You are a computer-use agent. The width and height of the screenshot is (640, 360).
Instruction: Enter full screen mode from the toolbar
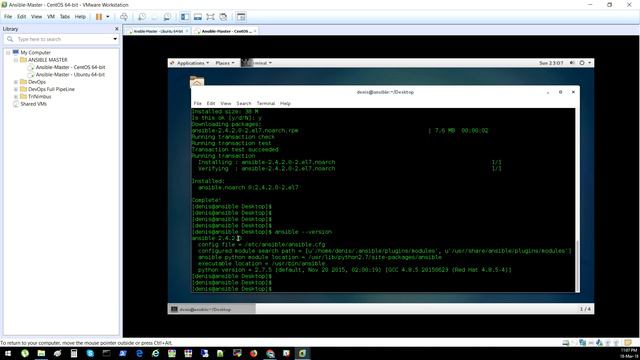(210, 17)
